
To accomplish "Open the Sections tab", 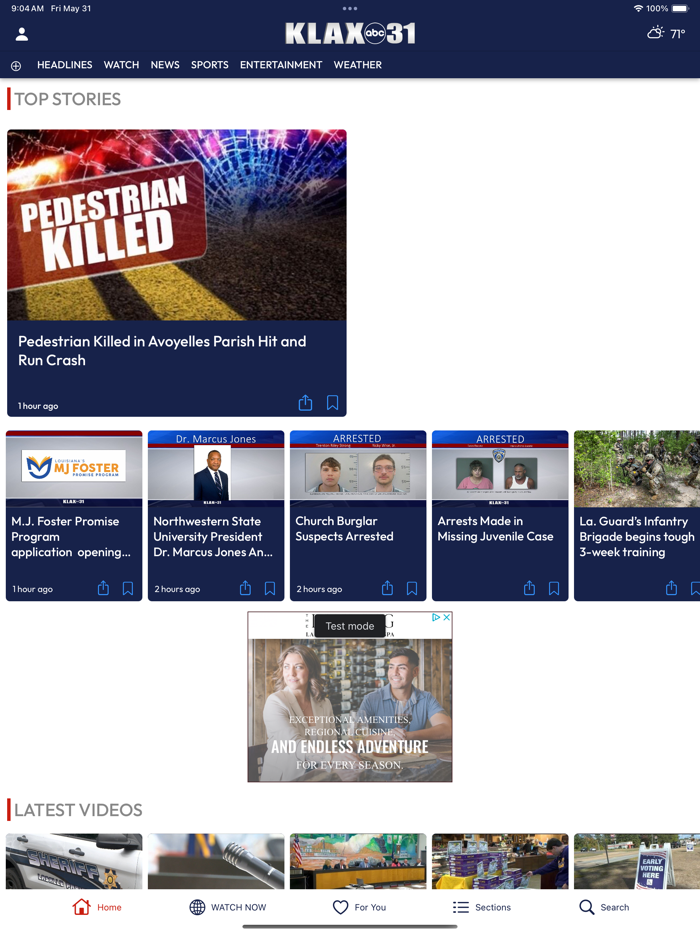I will pyautogui.click(x=481, y=907).
